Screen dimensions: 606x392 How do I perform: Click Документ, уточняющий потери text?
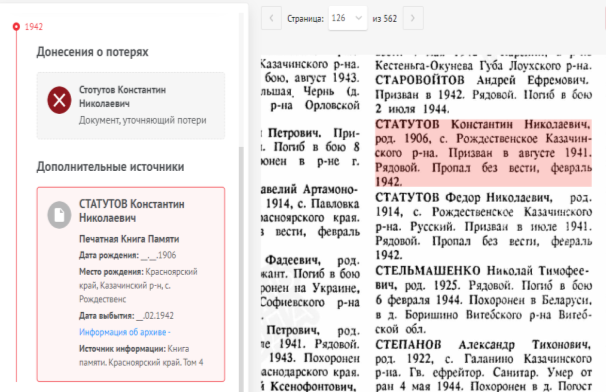click(x=143, y=120)
